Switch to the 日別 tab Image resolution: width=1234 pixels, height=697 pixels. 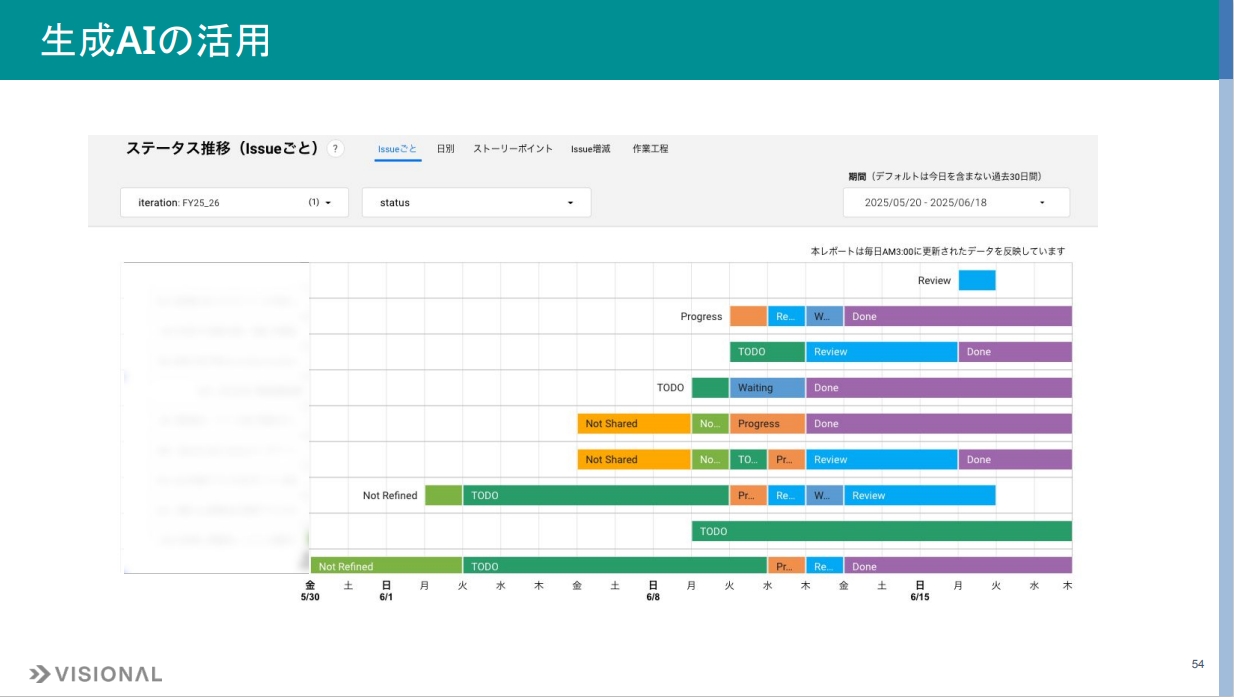point(445,149)
